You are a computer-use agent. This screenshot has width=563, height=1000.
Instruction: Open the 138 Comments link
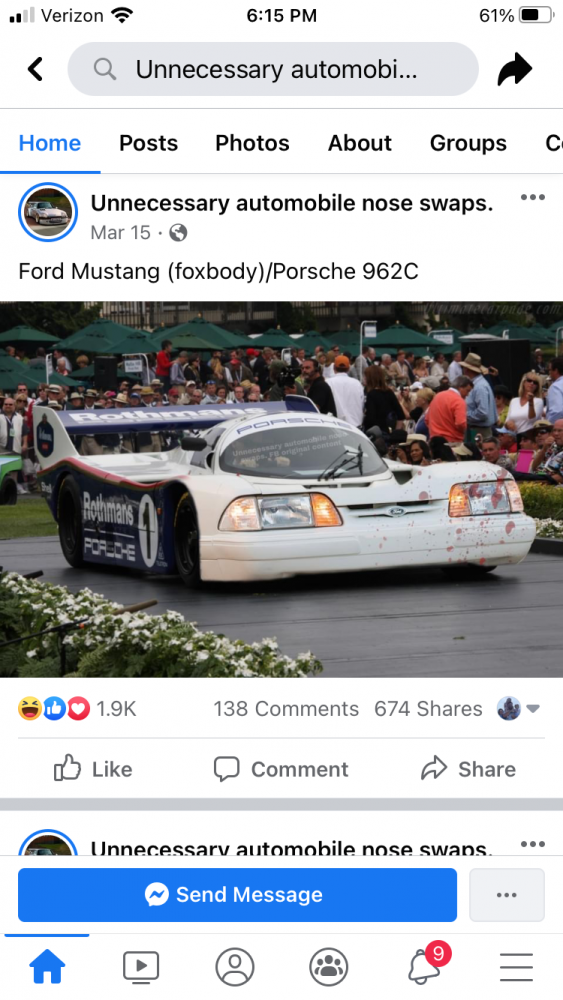tap(286, 709)
